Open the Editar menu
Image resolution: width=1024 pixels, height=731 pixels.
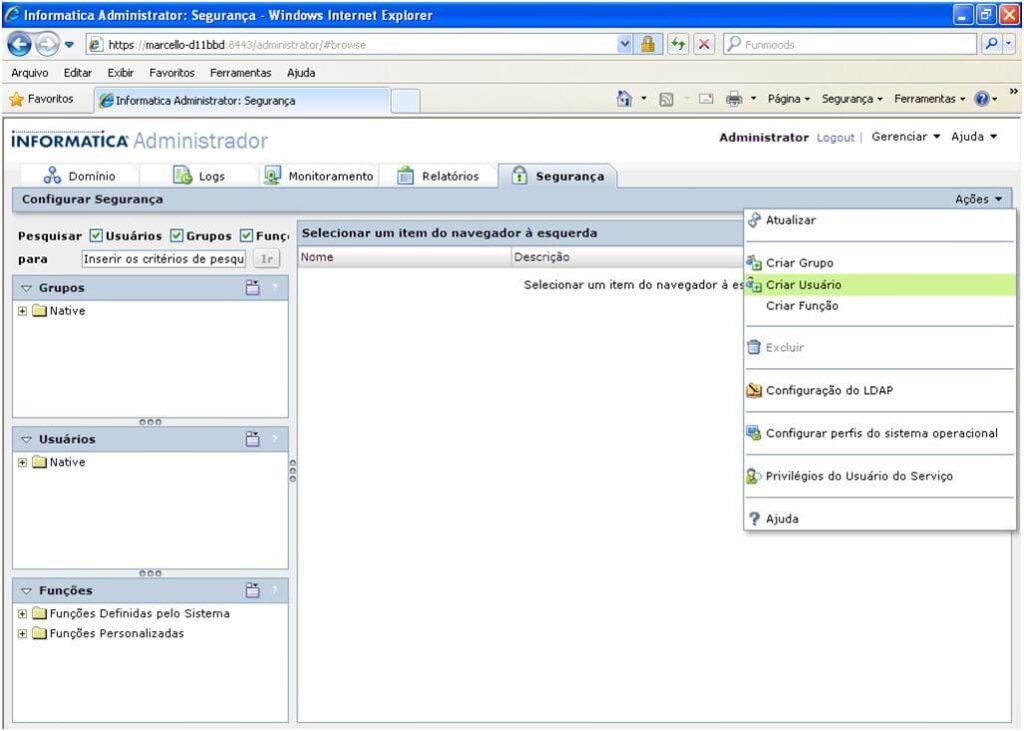pos(78,73)
